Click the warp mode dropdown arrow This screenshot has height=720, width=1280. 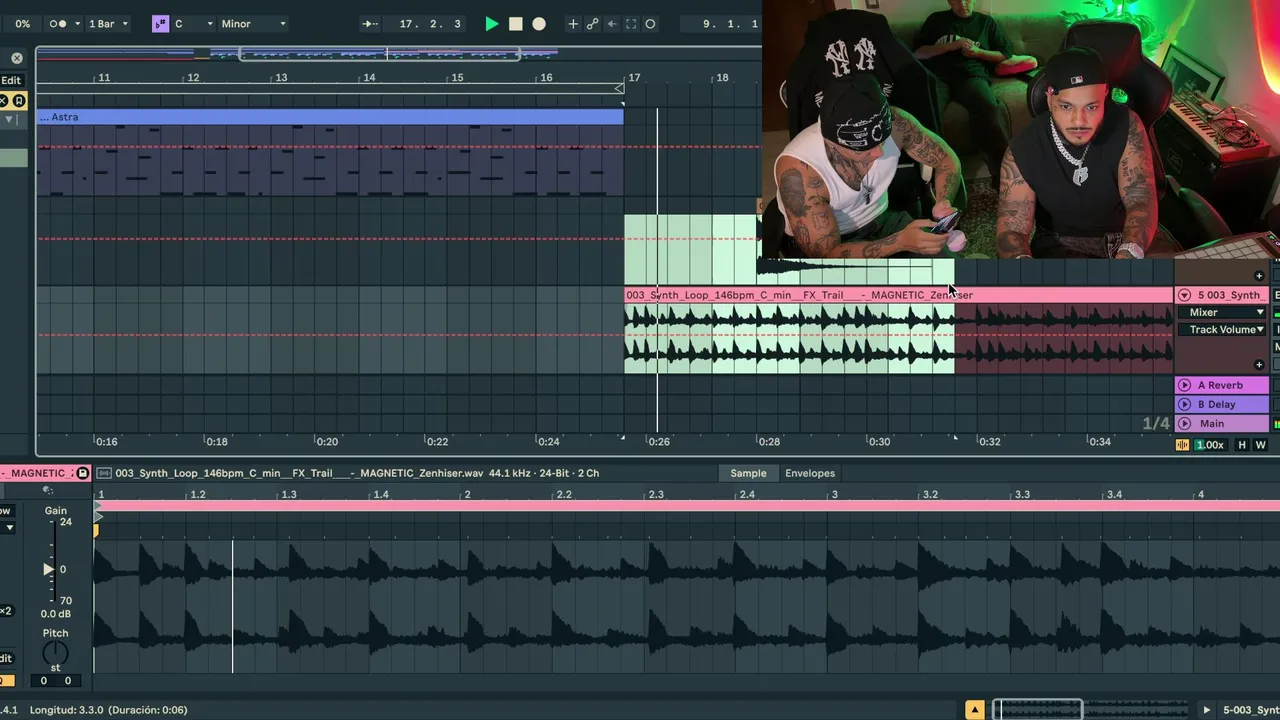pyautogui.click(x=8, y=528)
